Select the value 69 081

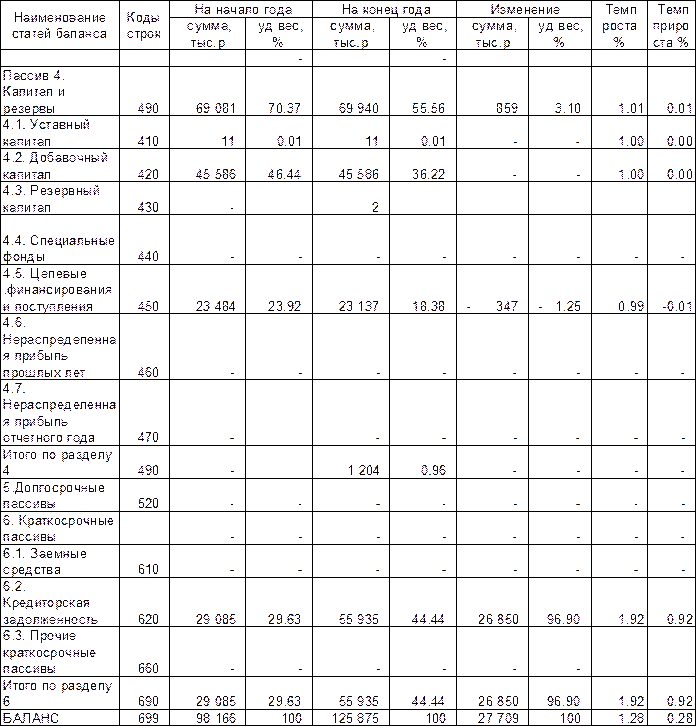215,108
